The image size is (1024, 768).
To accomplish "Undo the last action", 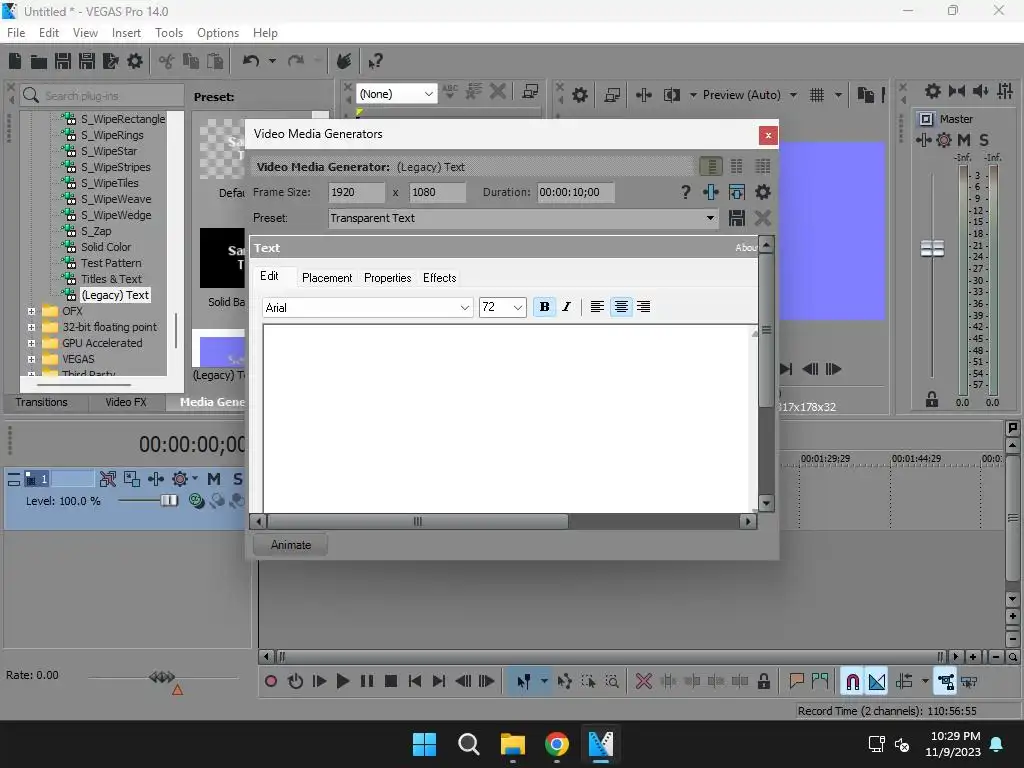I will pyautogui.click(x=251, y=61).
